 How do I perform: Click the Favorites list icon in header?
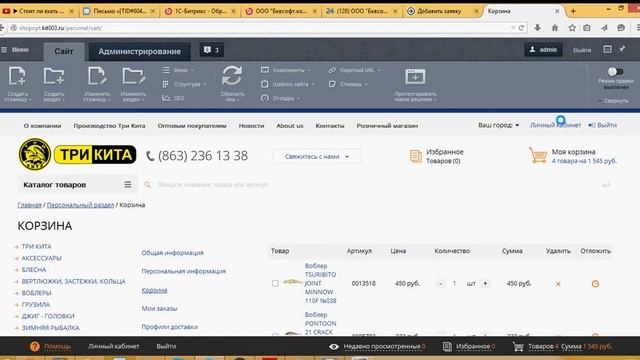[416, 156]
